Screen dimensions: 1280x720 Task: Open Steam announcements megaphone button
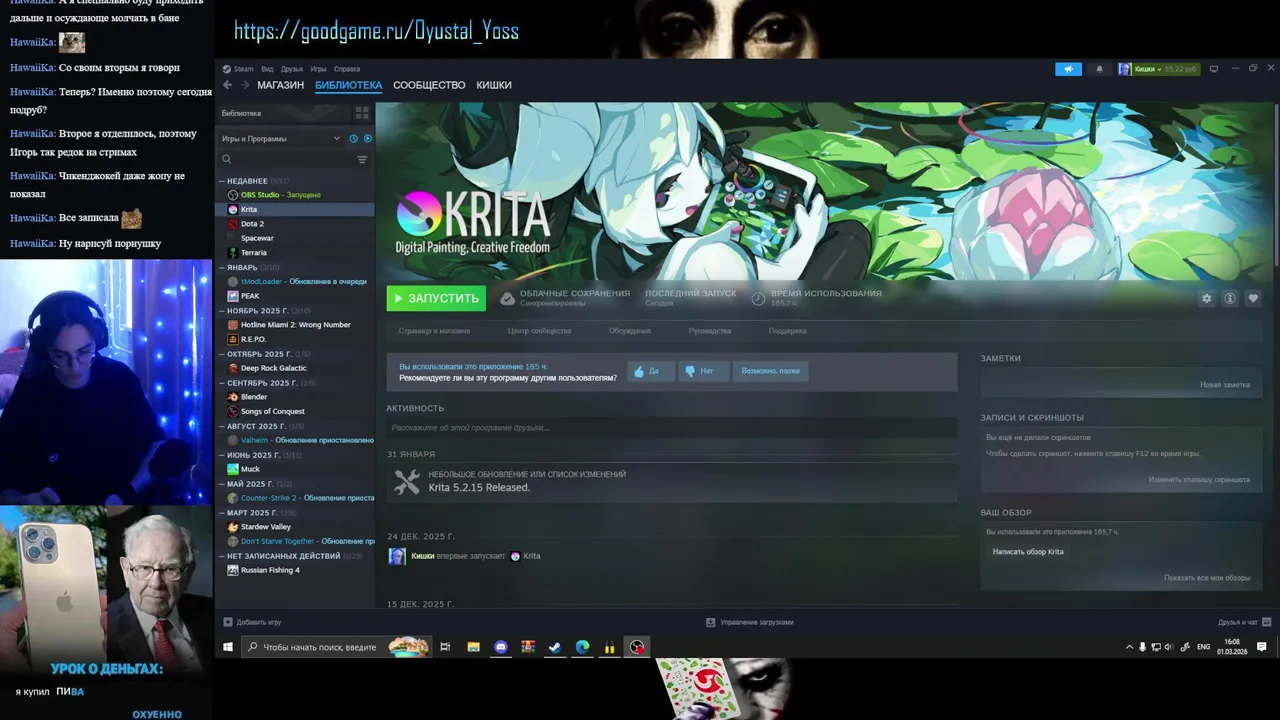coord(1068,69)
